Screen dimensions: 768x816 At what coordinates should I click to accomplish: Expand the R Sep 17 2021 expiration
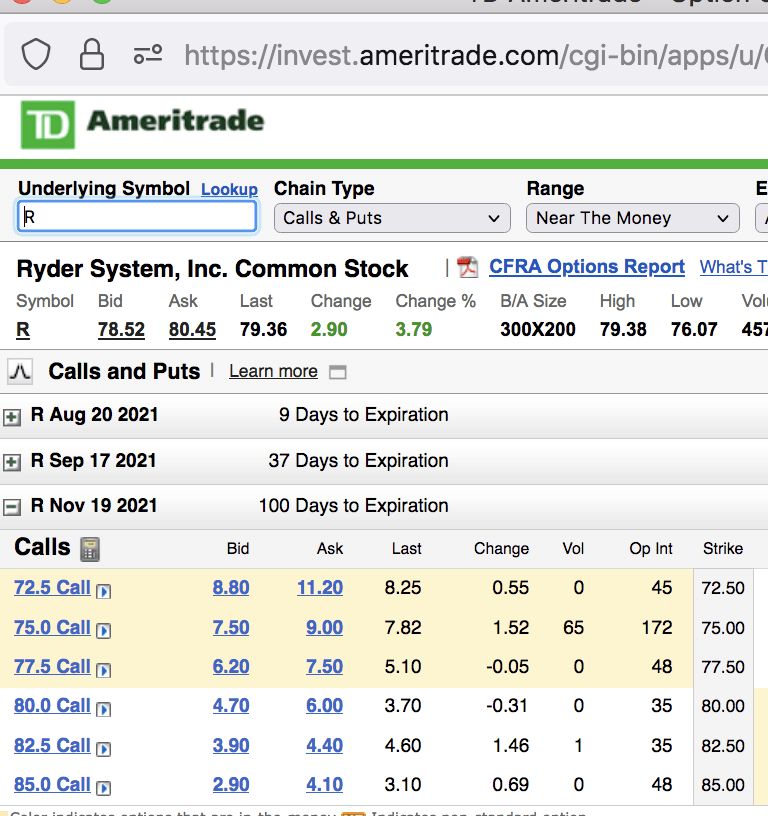pos(12,462)
